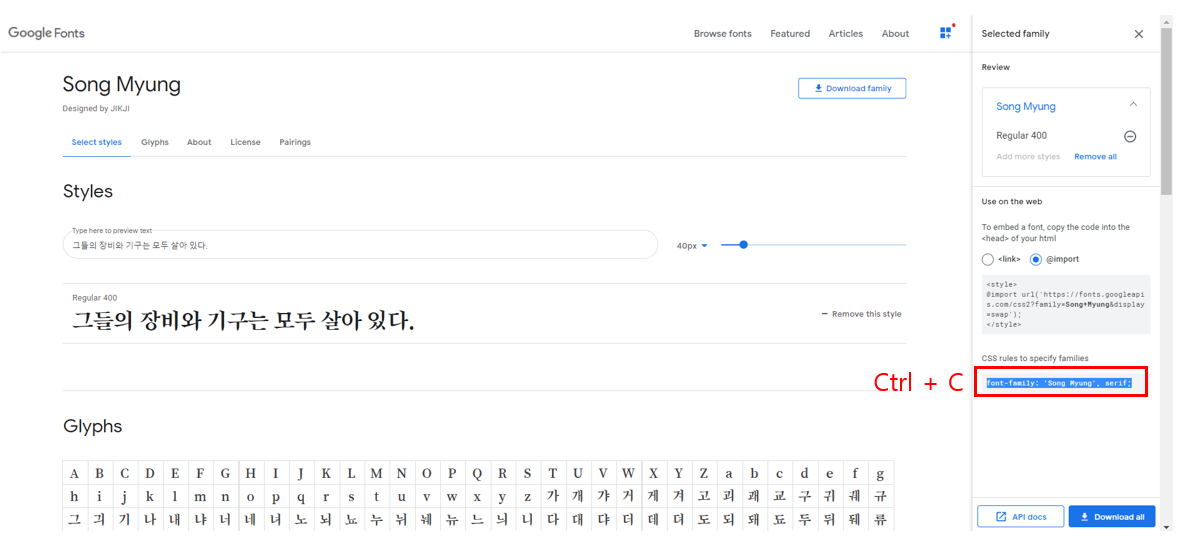The height and width of the screenshot is (553, 1182).
Task: Open API docs button
Action: pyautogui.click(x=1020, y=517)
